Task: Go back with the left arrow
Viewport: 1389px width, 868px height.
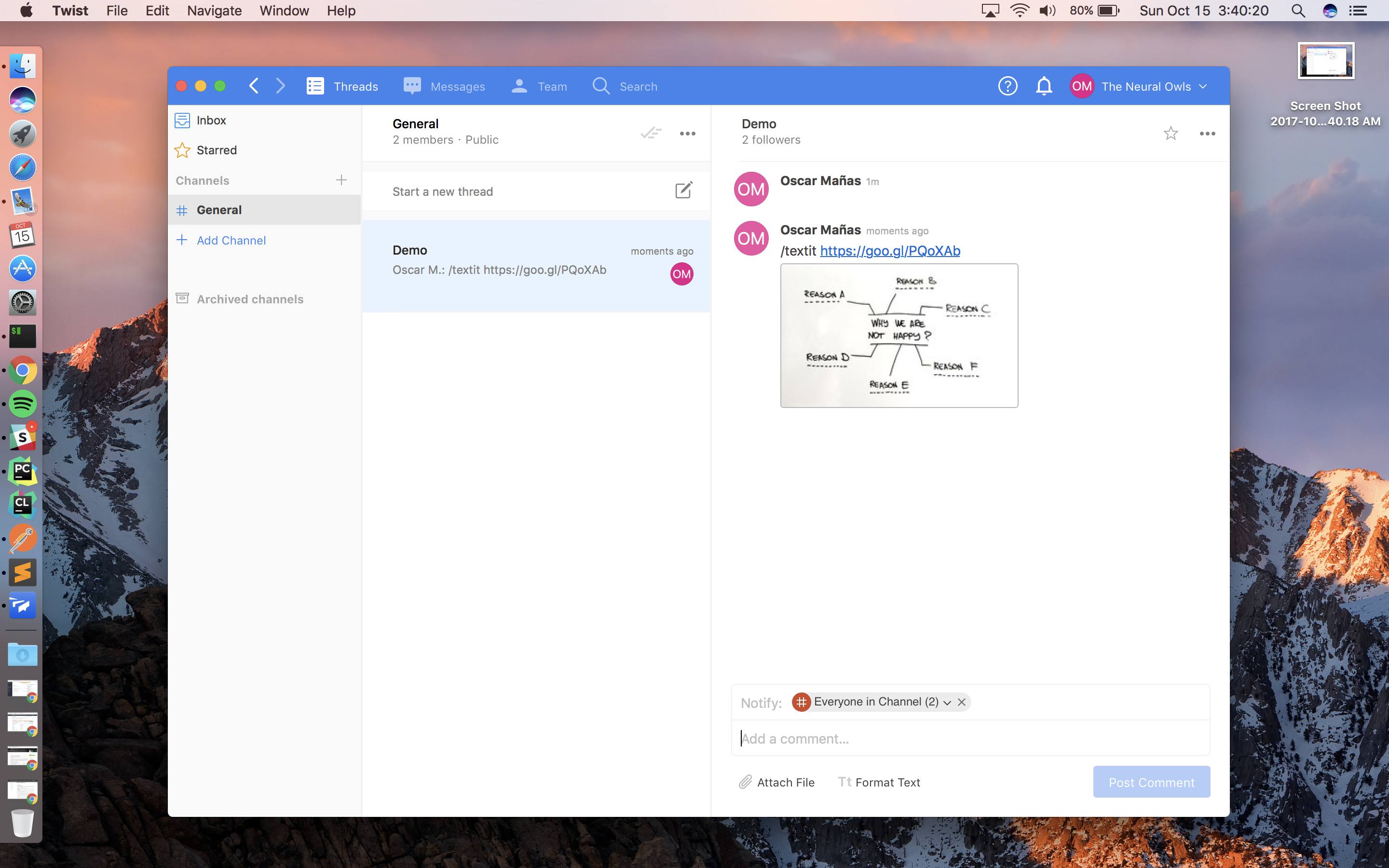Action: coord(254,86)
